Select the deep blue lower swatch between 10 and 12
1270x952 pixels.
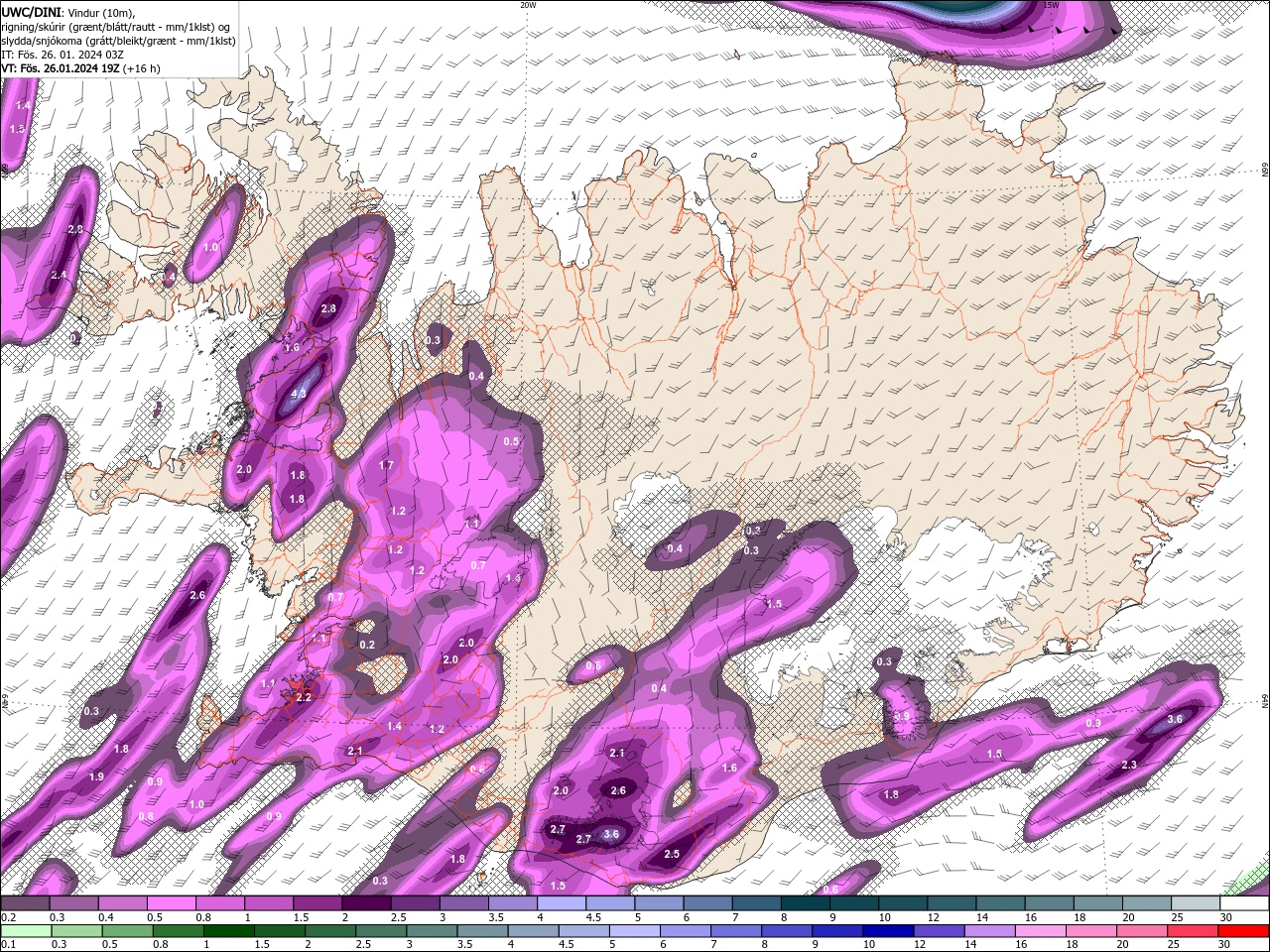(887, 931)
